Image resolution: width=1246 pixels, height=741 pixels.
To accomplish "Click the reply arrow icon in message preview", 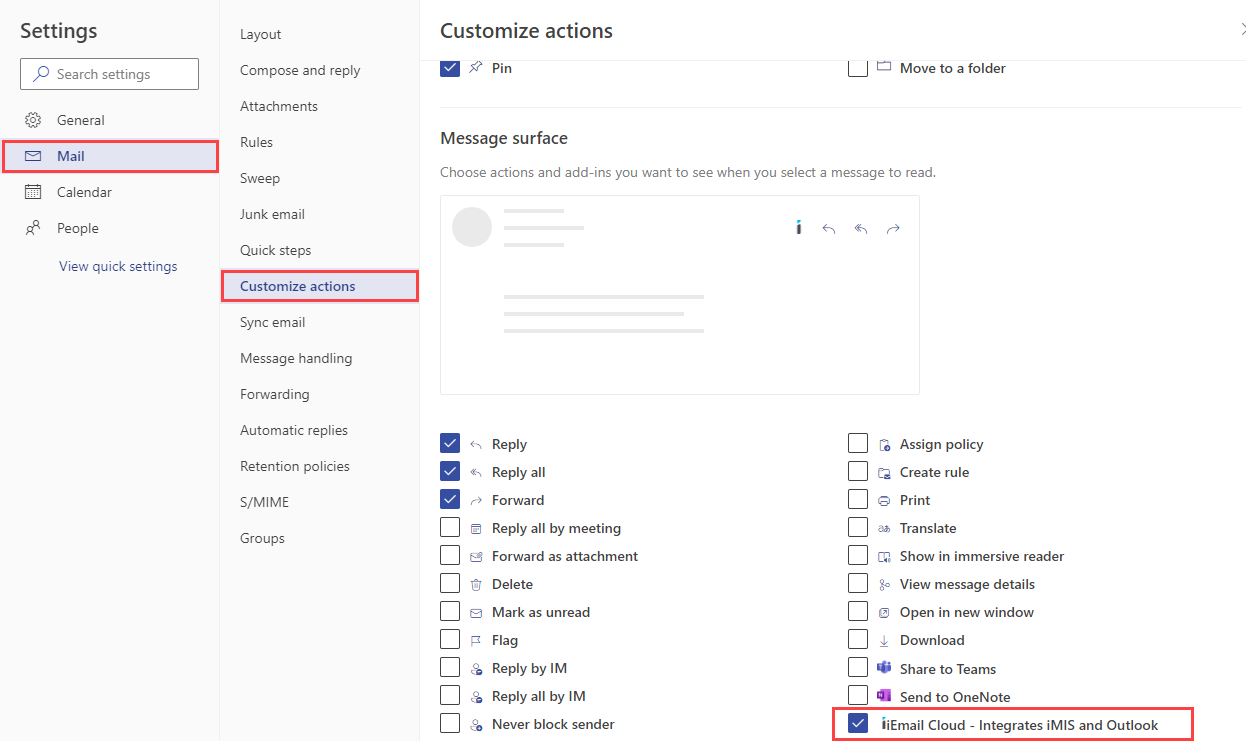I will (x=828, y=229).
